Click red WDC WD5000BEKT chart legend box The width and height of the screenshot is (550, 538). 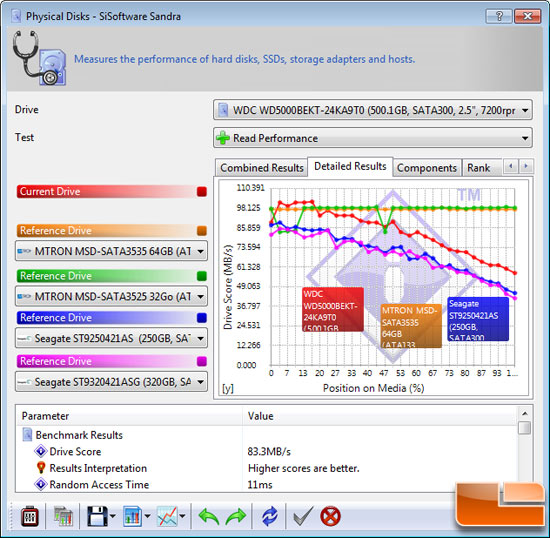(x=333, y=309)
